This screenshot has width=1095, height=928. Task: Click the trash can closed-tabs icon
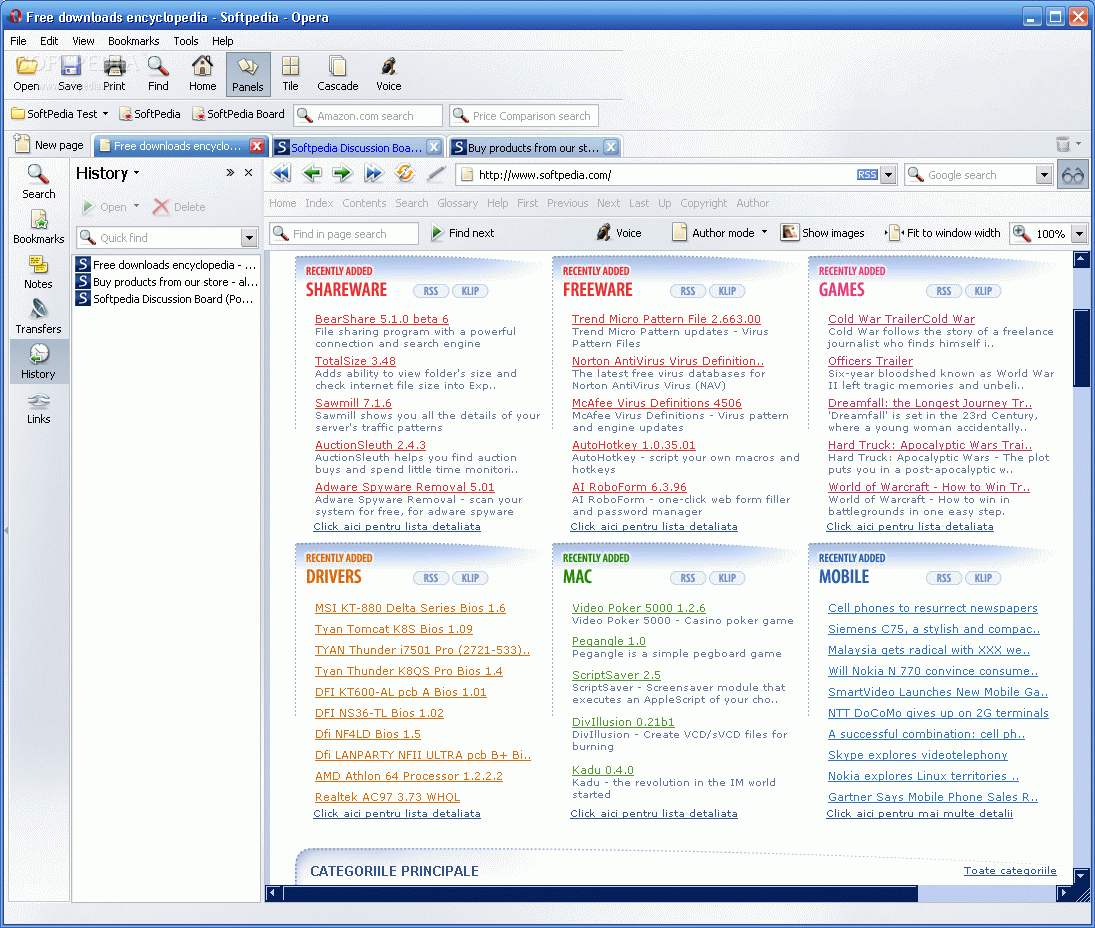pos(1062,145)
